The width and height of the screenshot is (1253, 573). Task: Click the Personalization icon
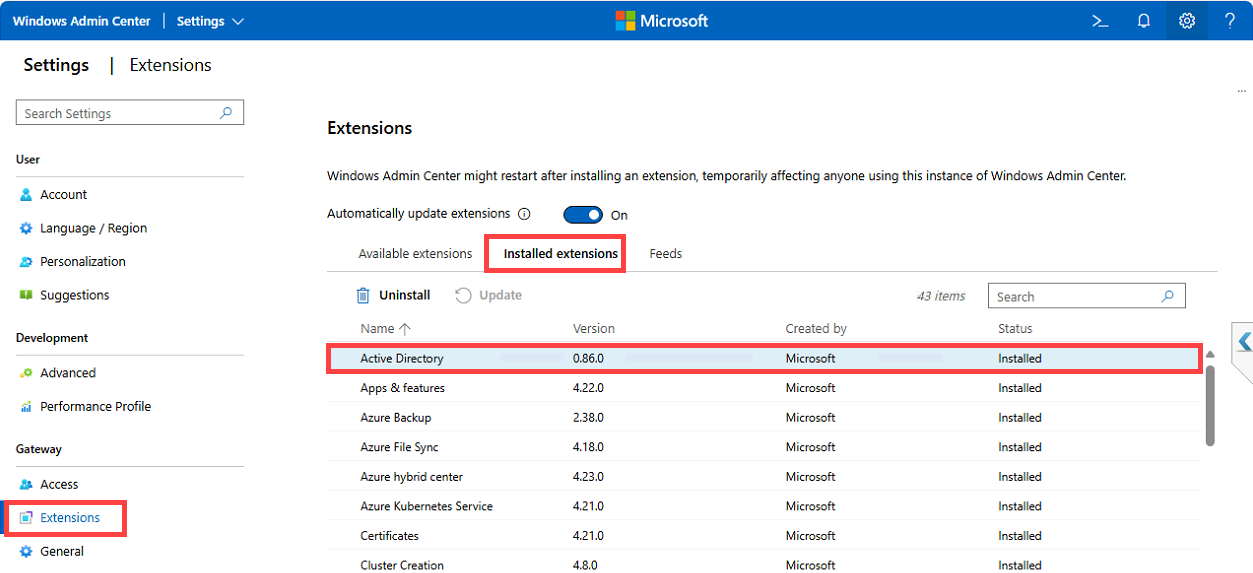(x=26, y=262)
